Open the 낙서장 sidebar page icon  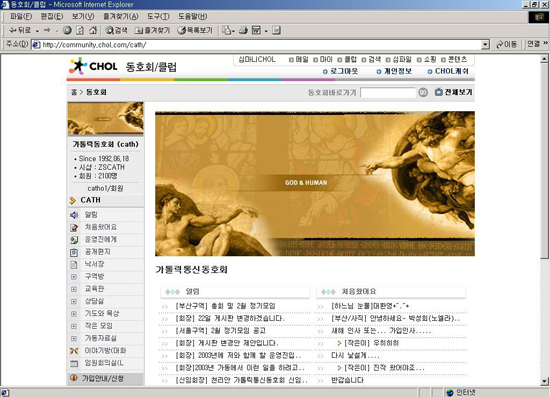74,264
